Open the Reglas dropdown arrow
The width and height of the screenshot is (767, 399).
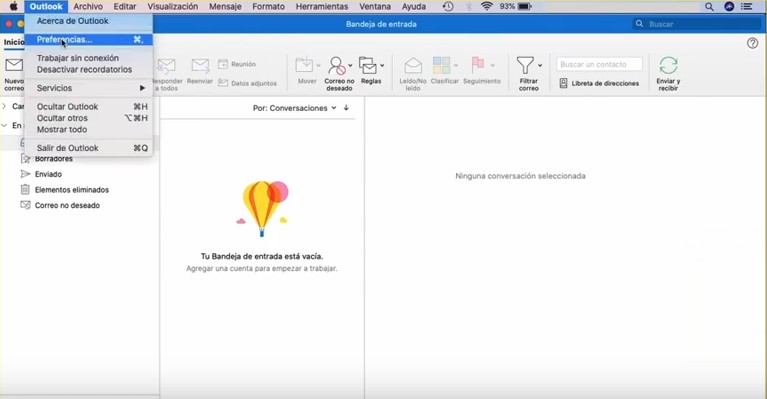(x=382, y=66)
